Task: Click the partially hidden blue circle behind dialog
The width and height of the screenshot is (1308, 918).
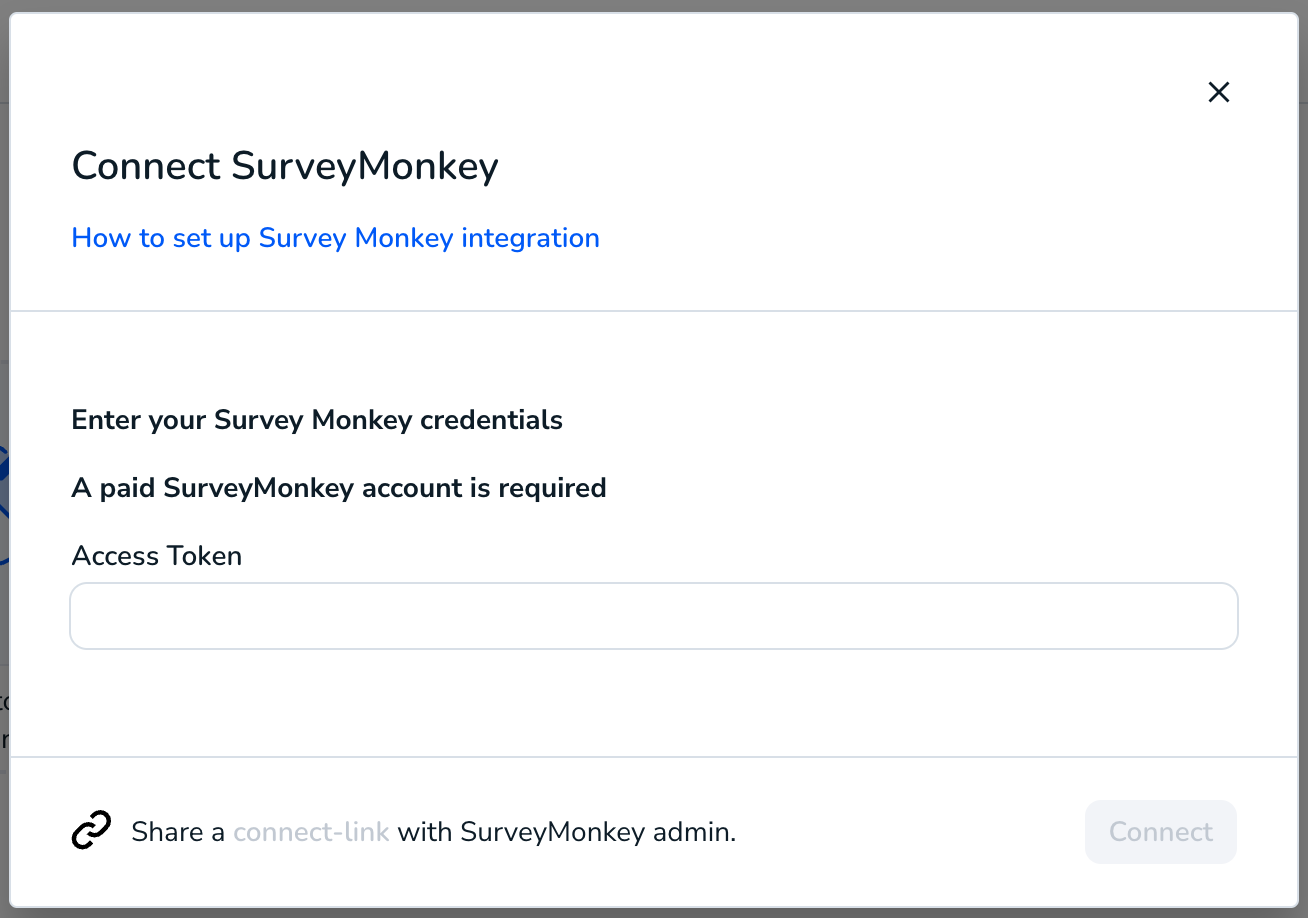Action: pyautogui.click(x=4, y=505)
